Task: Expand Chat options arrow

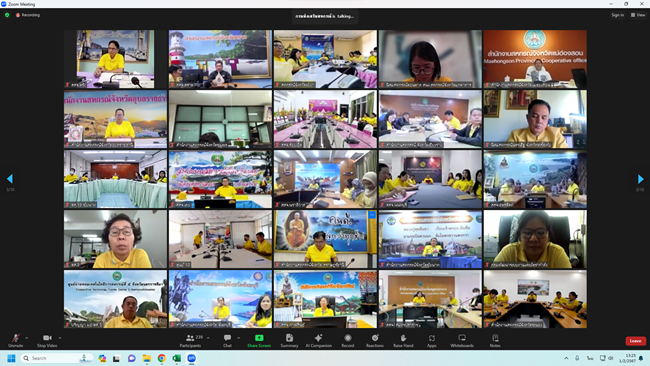Action: [x=238, y=338]
